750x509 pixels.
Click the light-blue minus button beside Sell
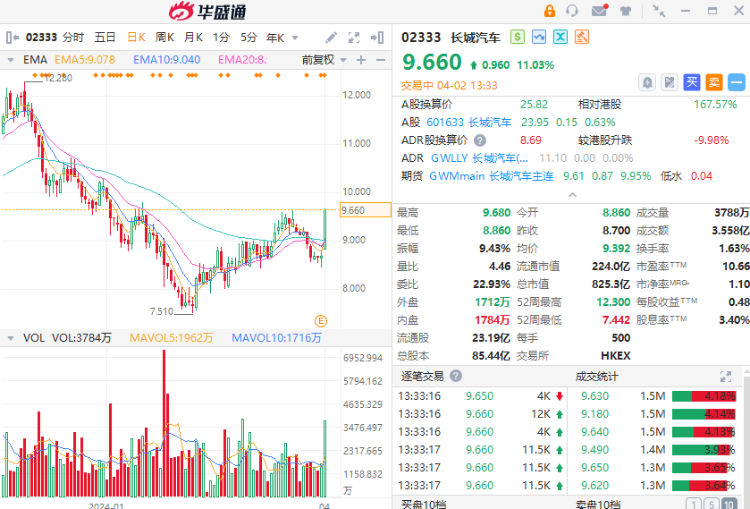coord(736,83)
